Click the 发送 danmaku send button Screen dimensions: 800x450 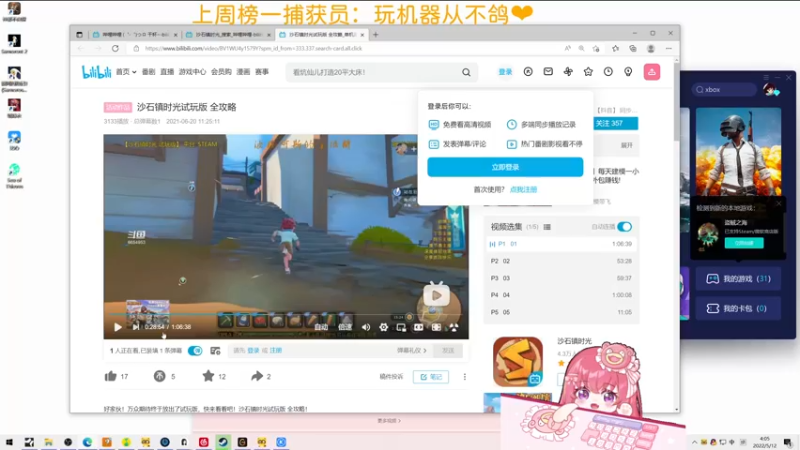point(448,351)
